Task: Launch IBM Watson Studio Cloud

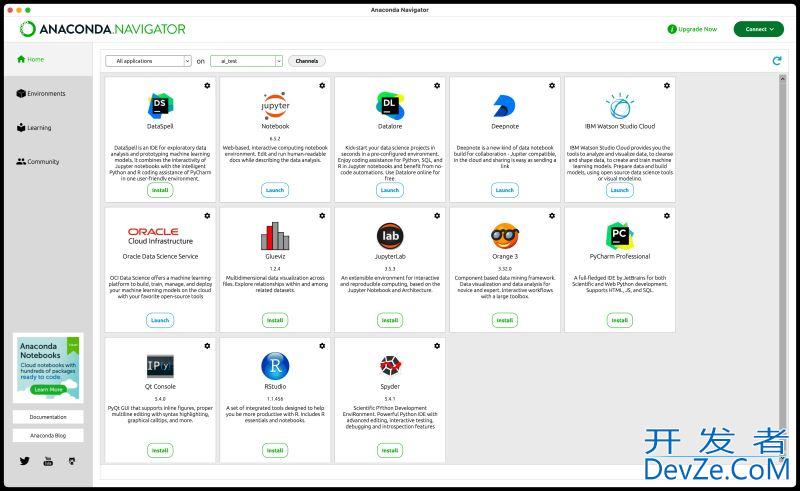Action: tap(619, 190)
